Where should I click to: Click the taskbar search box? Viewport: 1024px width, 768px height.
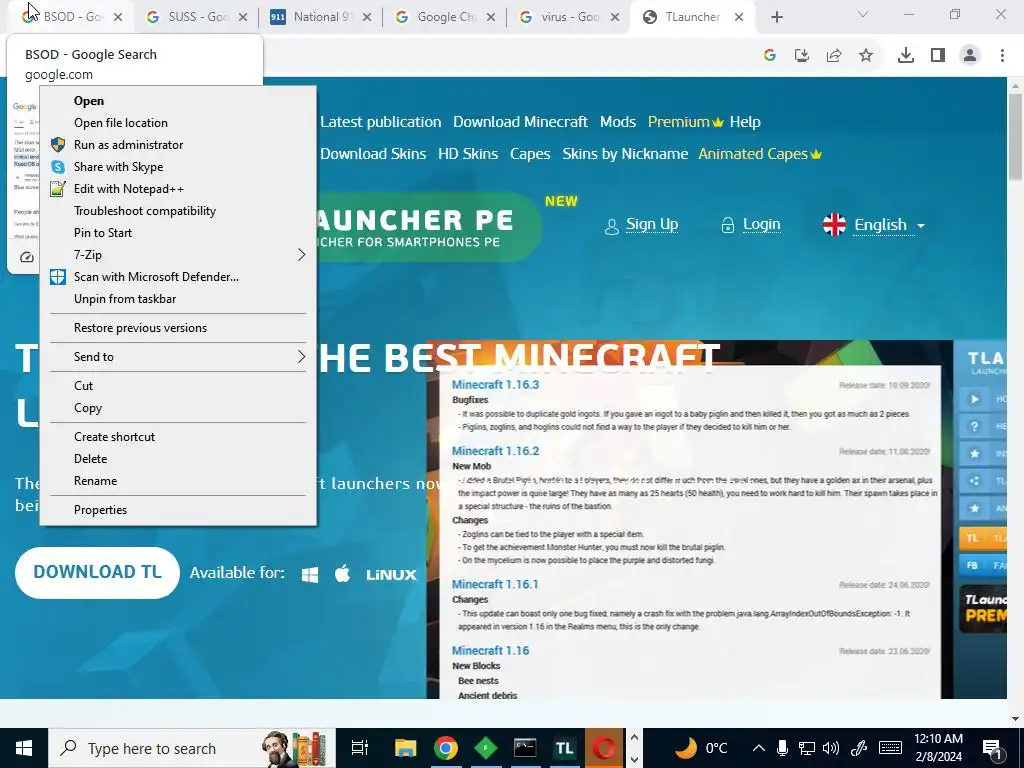pos(191,748)
